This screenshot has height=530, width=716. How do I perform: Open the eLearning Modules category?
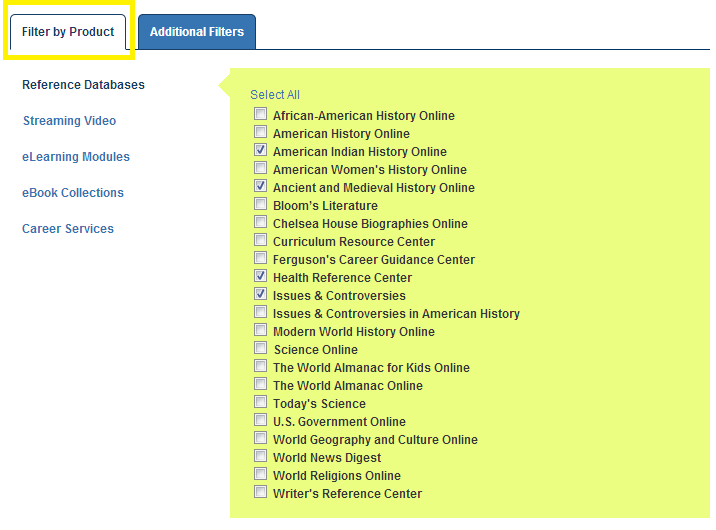pyautogui.click(x=76, y=157)
